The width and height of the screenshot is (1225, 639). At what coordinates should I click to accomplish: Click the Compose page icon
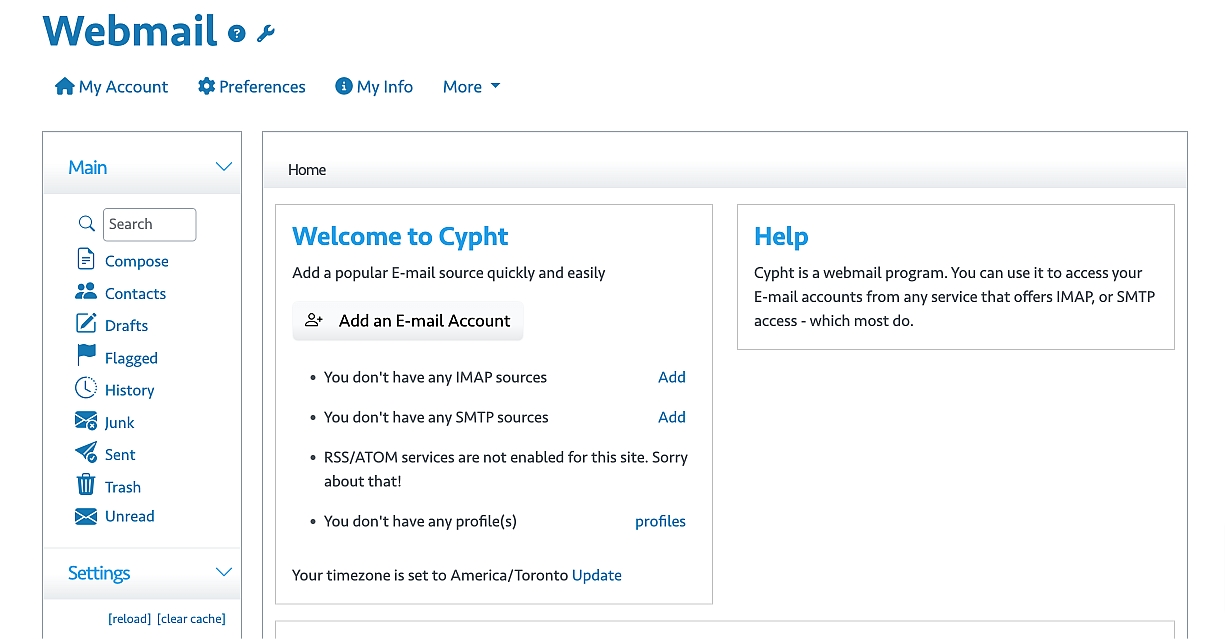coord(86,260)
